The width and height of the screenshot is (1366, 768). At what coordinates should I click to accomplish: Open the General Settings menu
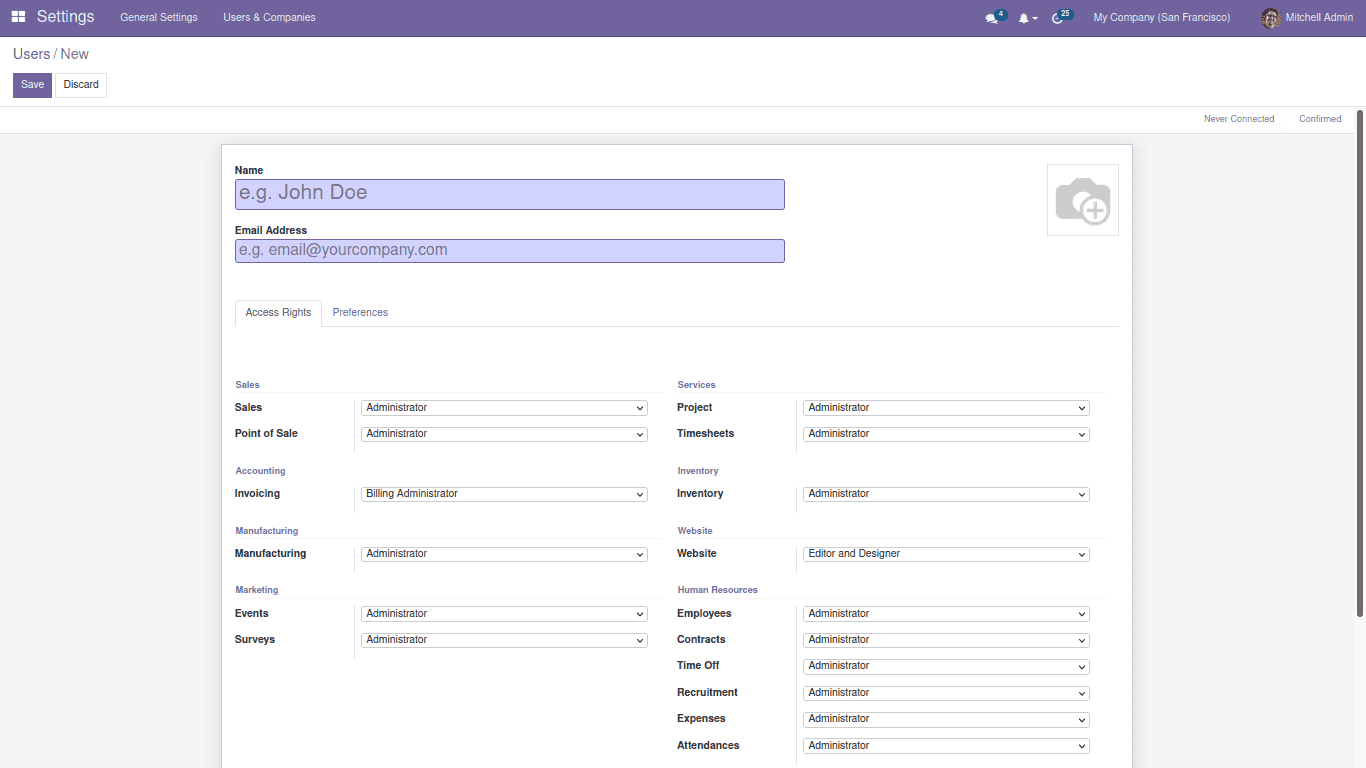pyautogui.click(x=159, y=17)
